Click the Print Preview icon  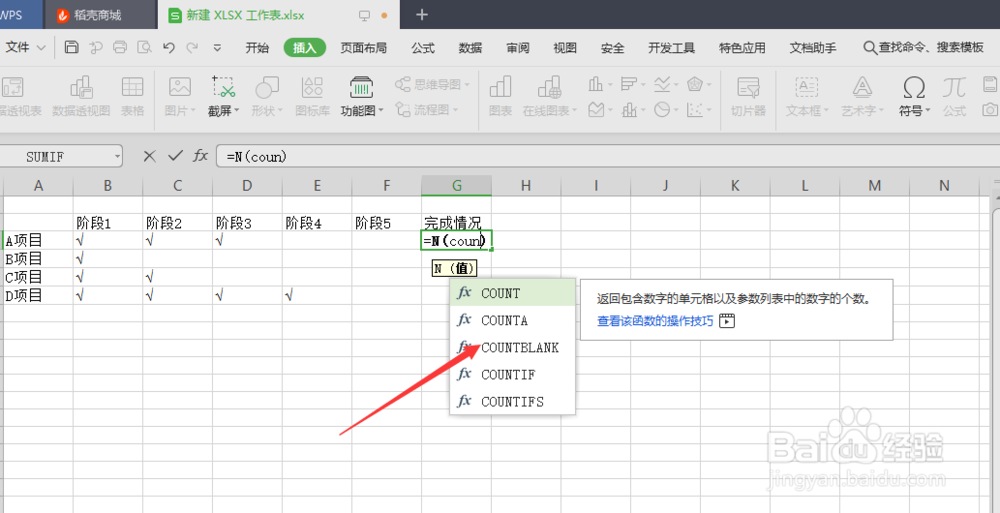tap(145, 47)
